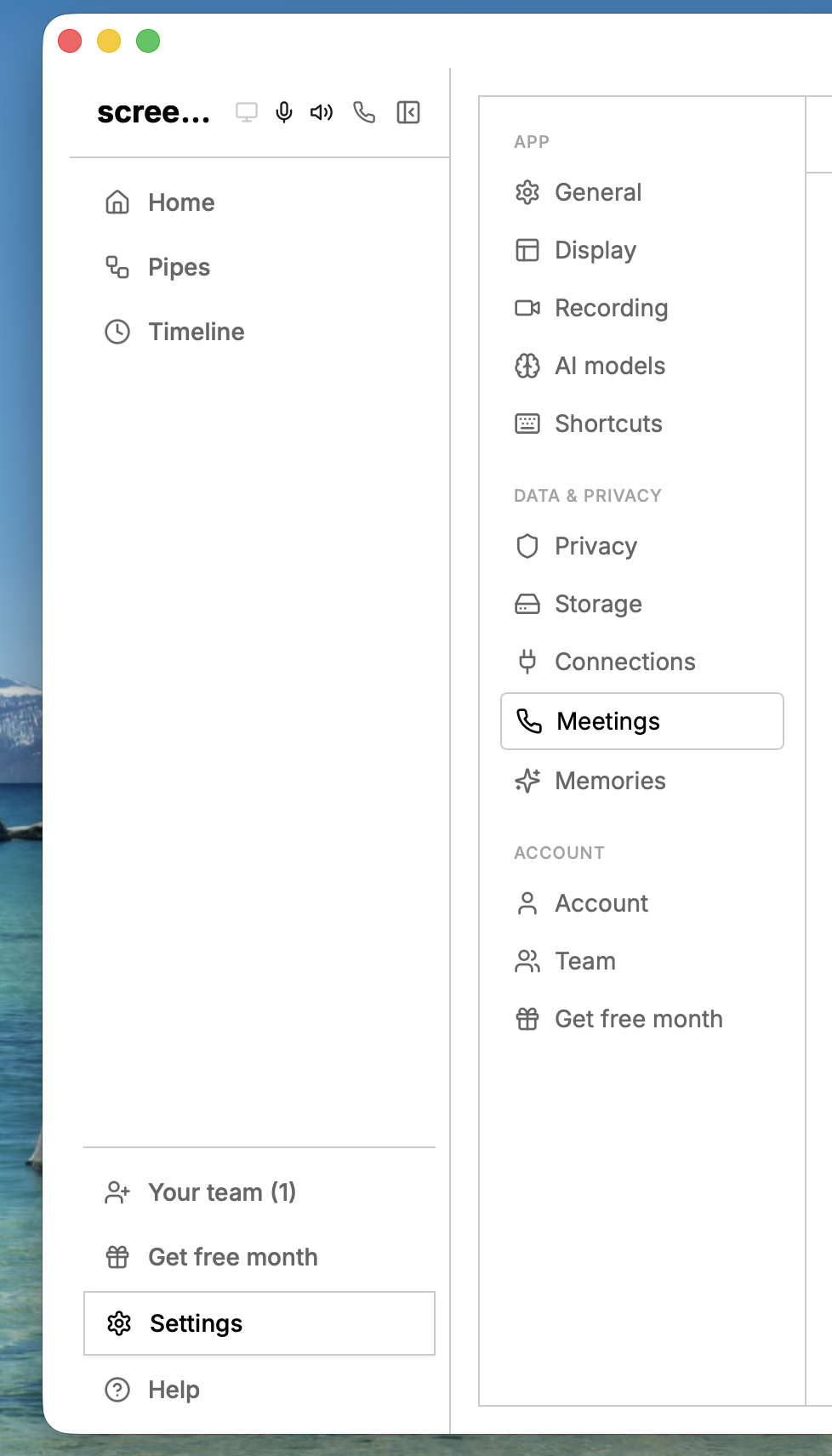832x1456 pixels.
Task: Click Your team (1) in sidebar
Action: tap(222, 1192)
